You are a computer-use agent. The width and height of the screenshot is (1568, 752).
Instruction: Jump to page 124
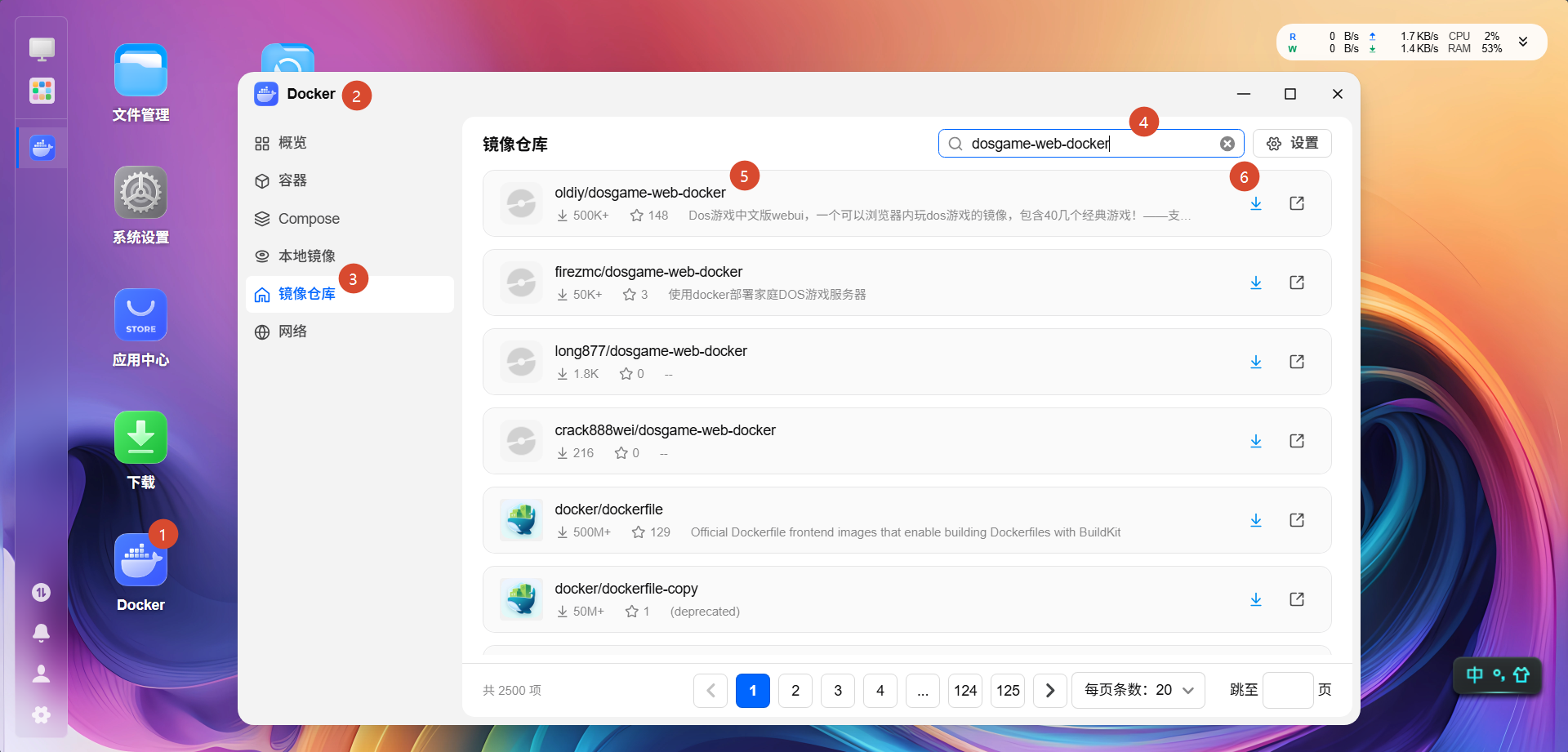point(965,691)
